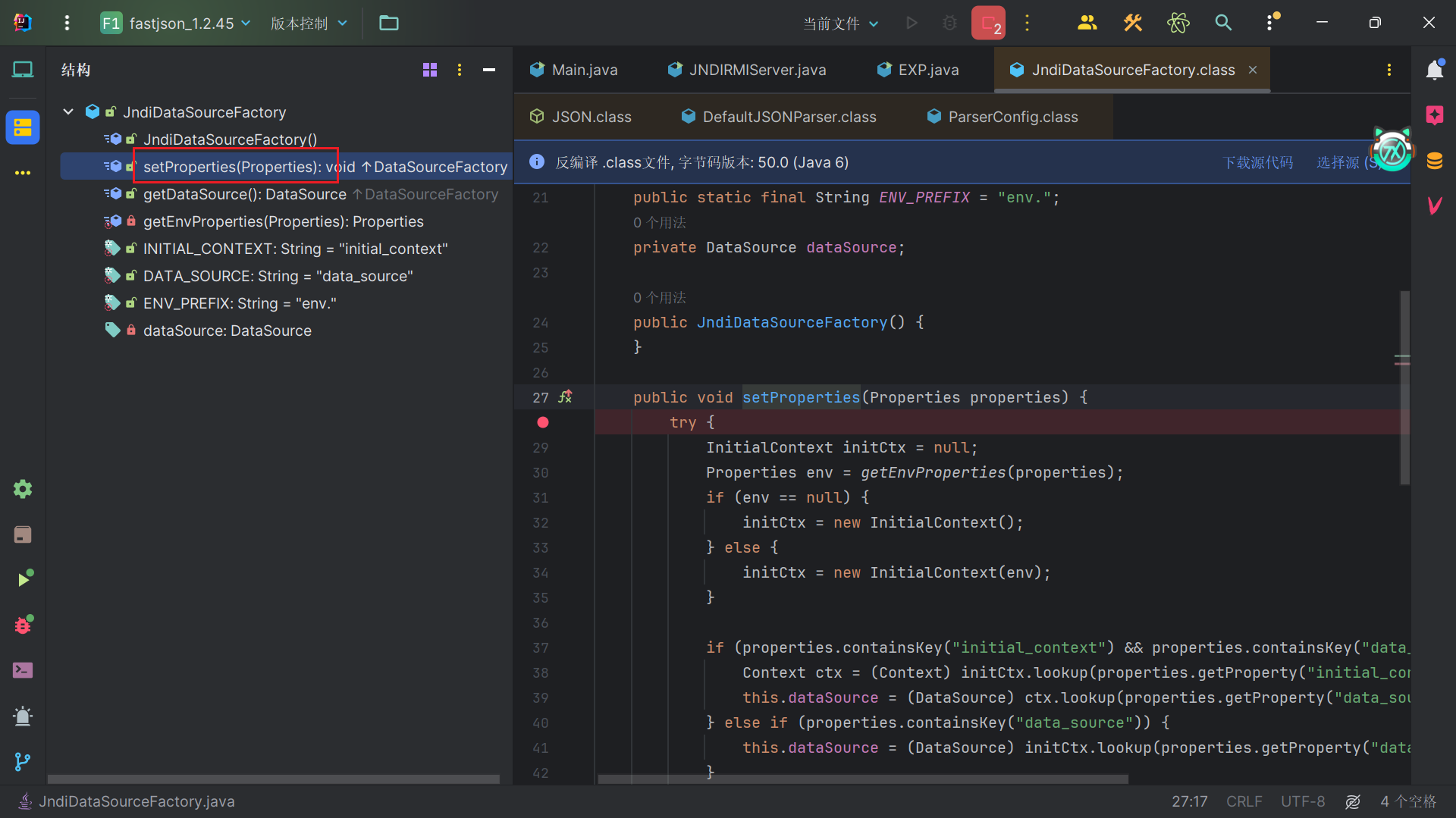Click the UTF-8 encoding status
The image size is (1456, 818).
coord(1303,801)
